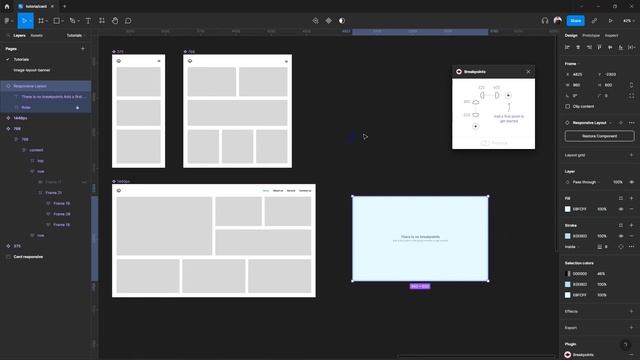The width and height of the screenshot is (640, 360).
Task: Select the Move tool
Action: 24,21
